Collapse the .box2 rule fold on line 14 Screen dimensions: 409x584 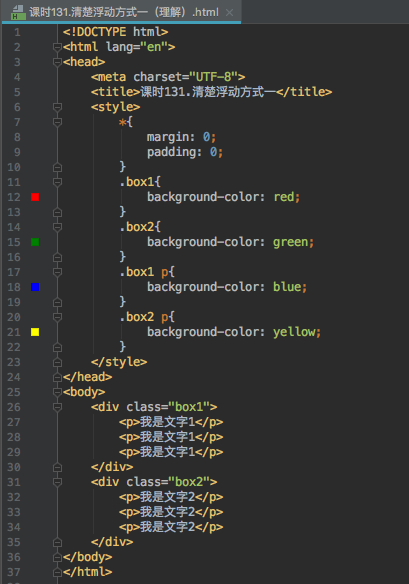(57, 227)
